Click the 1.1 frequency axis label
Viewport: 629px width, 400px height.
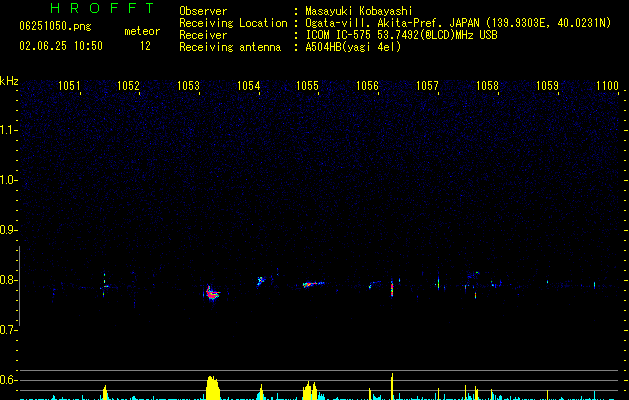pyautogui.click(x=8, y=130)
